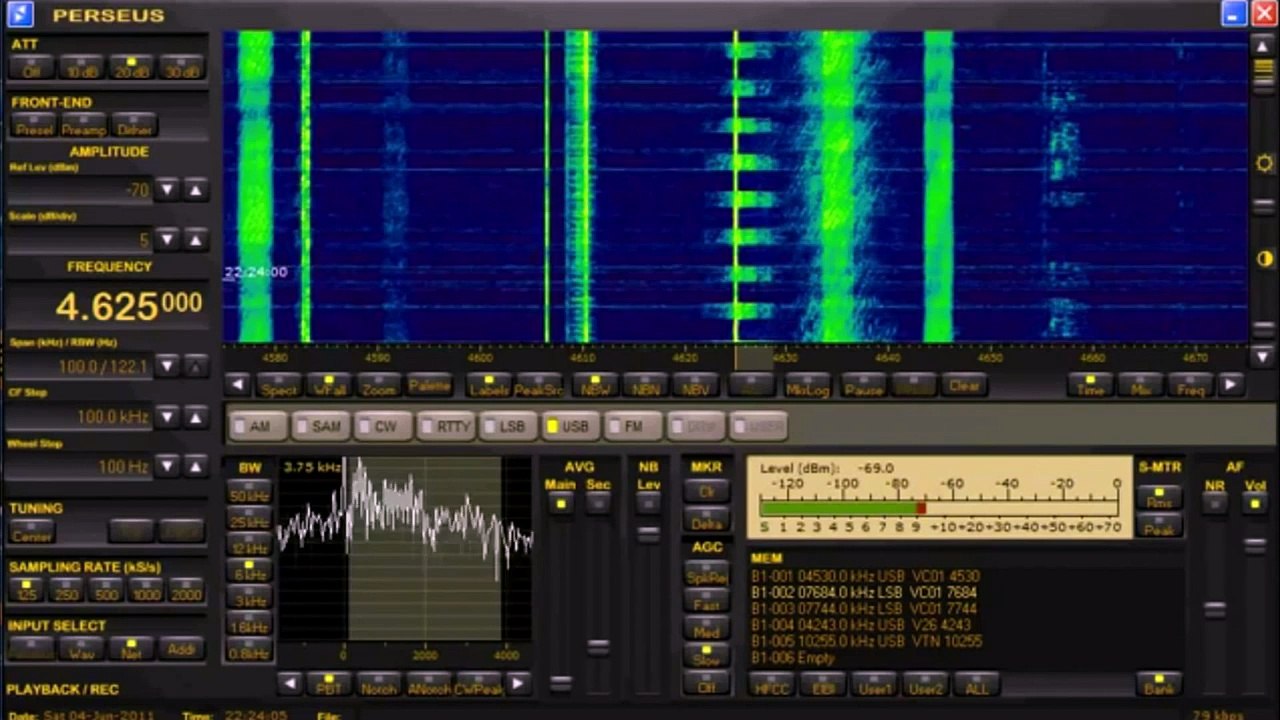Open the HFCC memory list

pyautogui.click(x=772, y=686)
